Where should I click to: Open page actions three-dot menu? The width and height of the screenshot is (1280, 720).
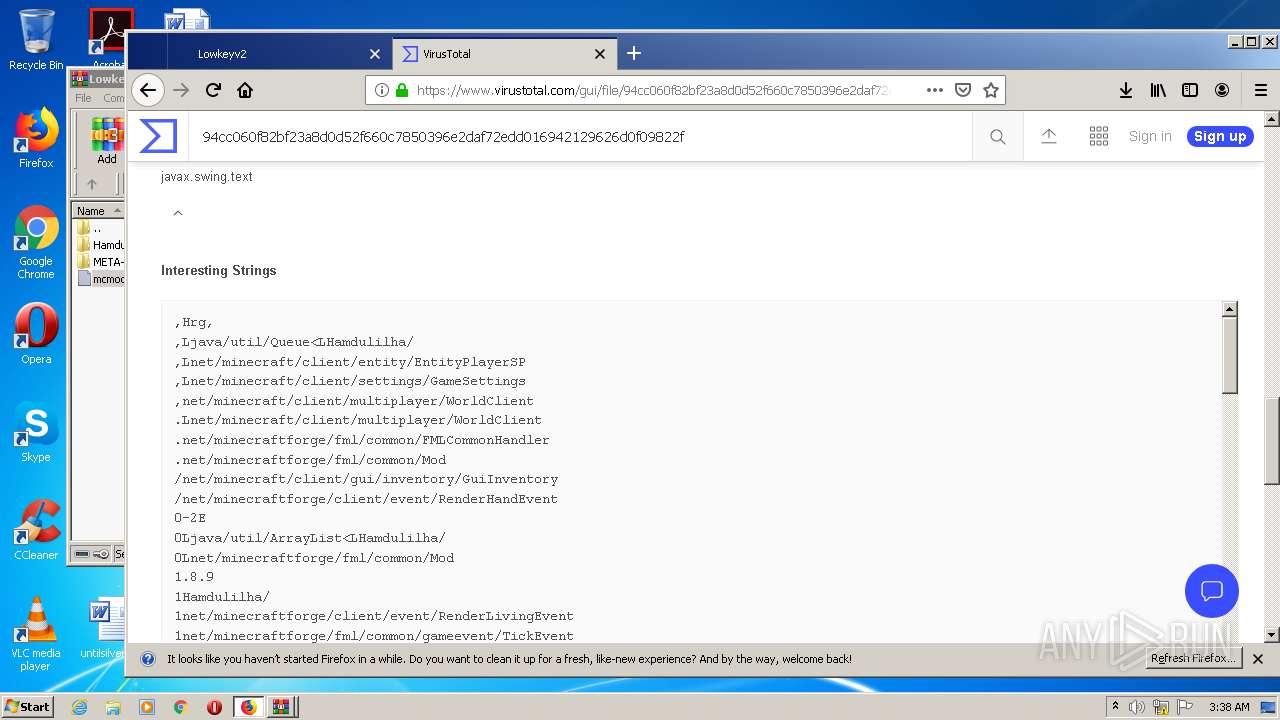pyautogui.click(x=935, y=90)
